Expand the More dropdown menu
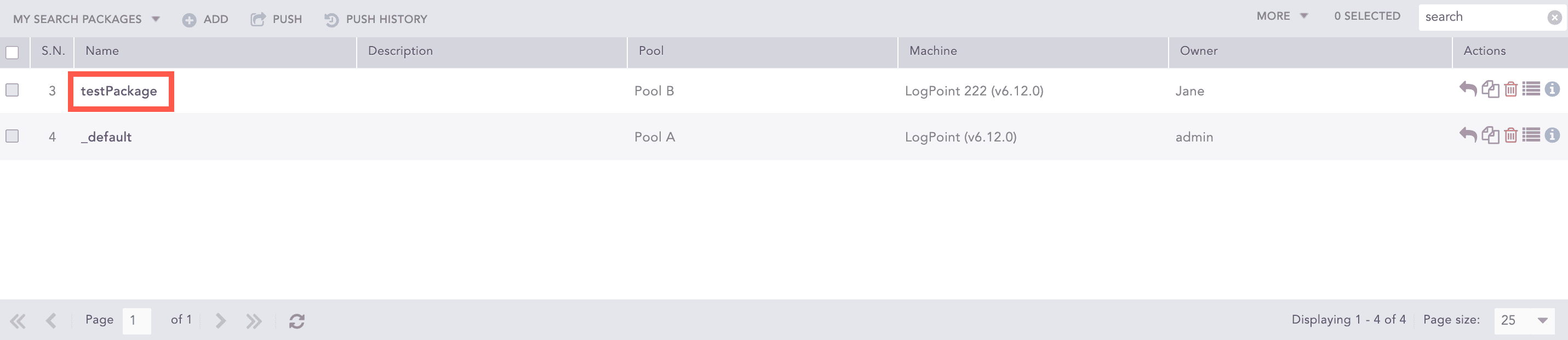 click(1281, 16)
